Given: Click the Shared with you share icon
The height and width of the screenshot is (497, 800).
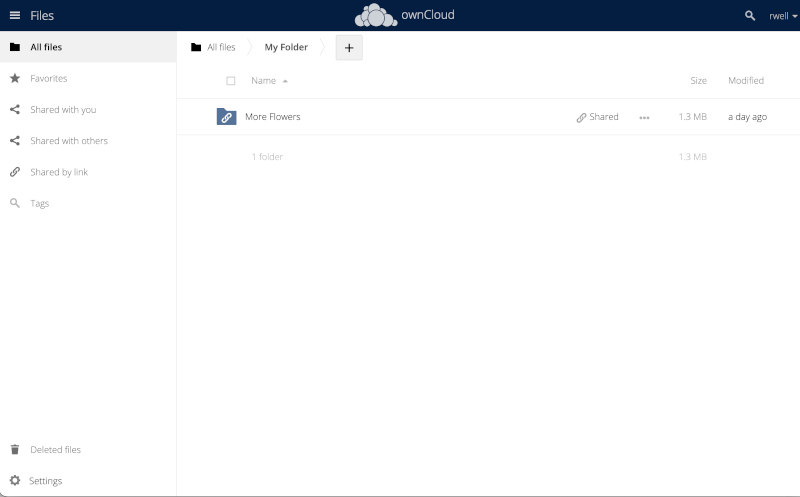Looking at the screenshot, I should point(15,109).
